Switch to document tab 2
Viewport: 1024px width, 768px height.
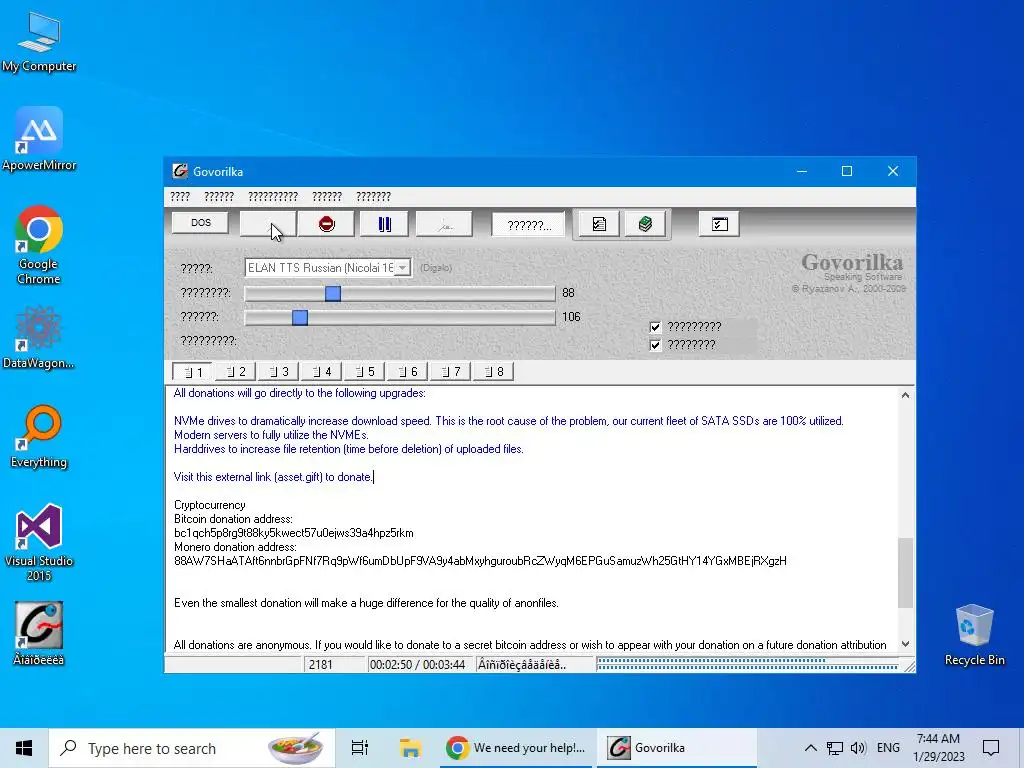coord(235,372)
